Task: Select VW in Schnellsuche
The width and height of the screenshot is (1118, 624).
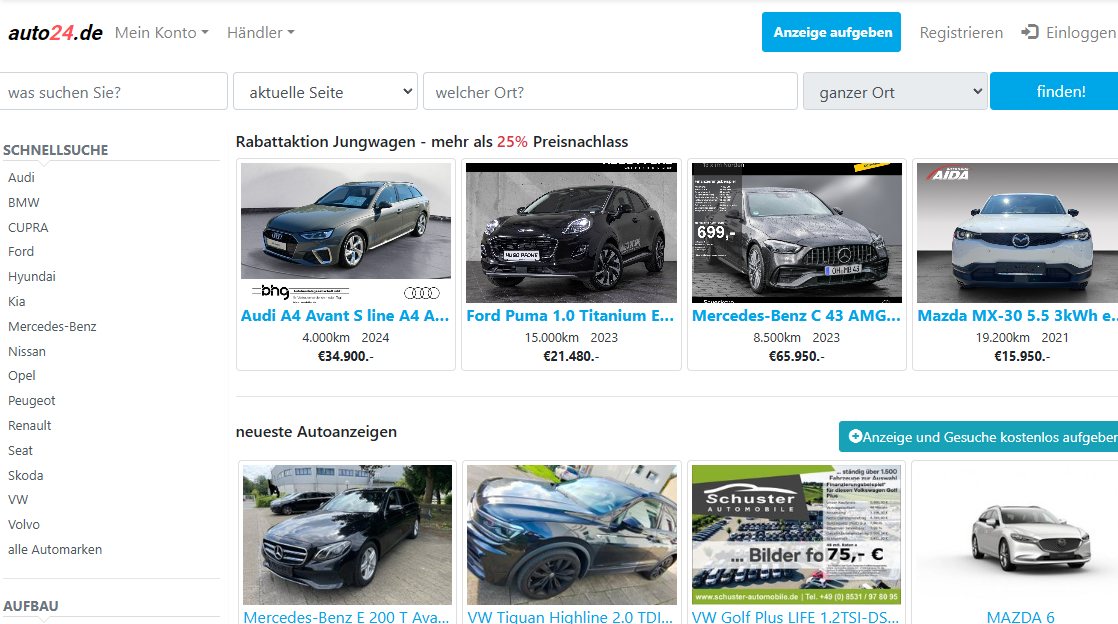Action: point(18,500)
